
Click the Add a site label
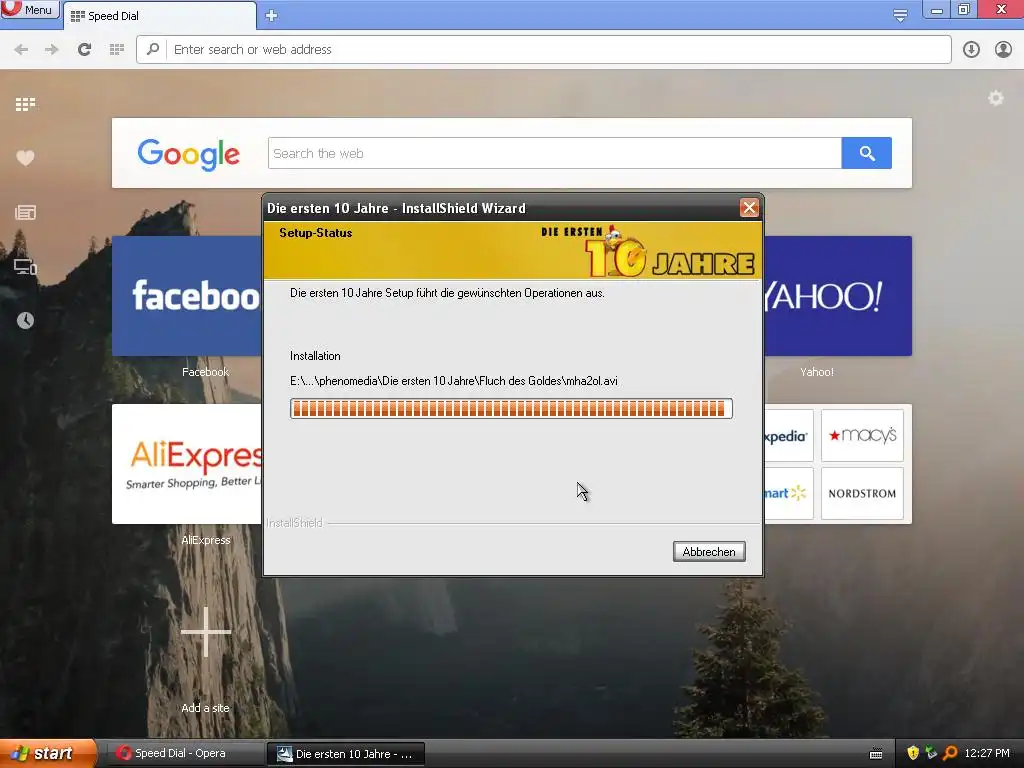coord(205,708)
